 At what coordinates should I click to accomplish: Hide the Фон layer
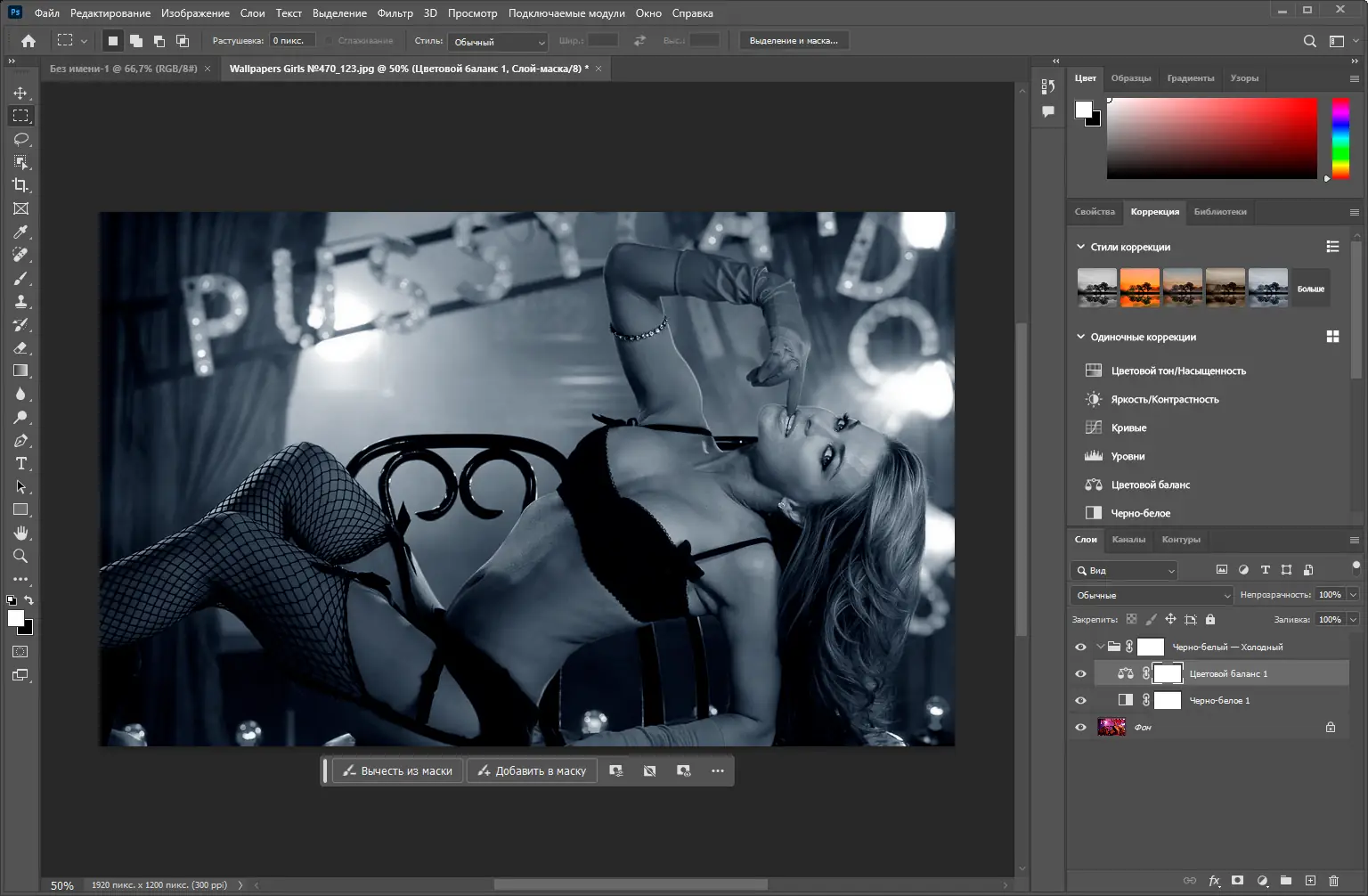[x=1080, y=728]
